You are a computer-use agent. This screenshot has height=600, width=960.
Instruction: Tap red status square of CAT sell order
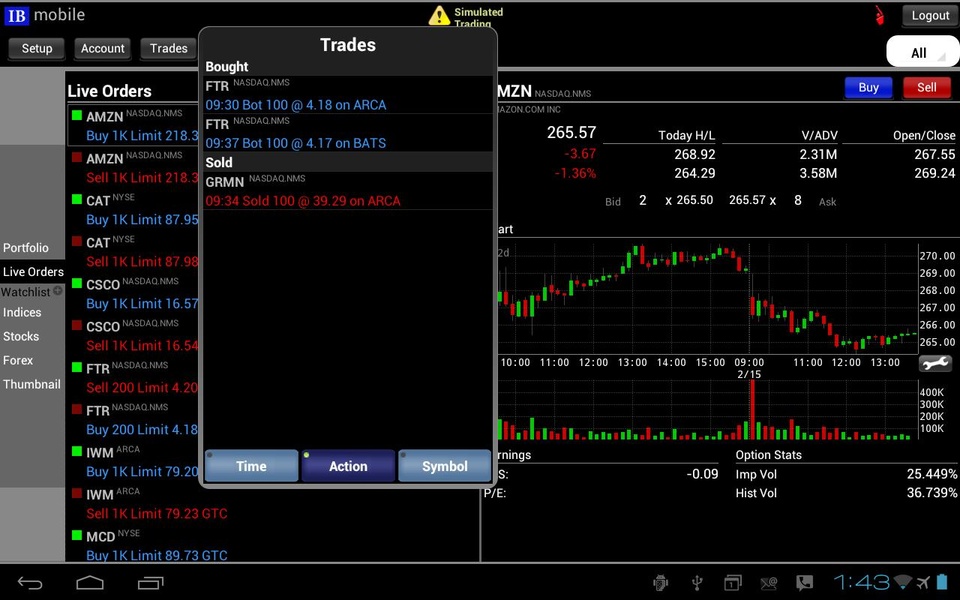coord(77,241)
